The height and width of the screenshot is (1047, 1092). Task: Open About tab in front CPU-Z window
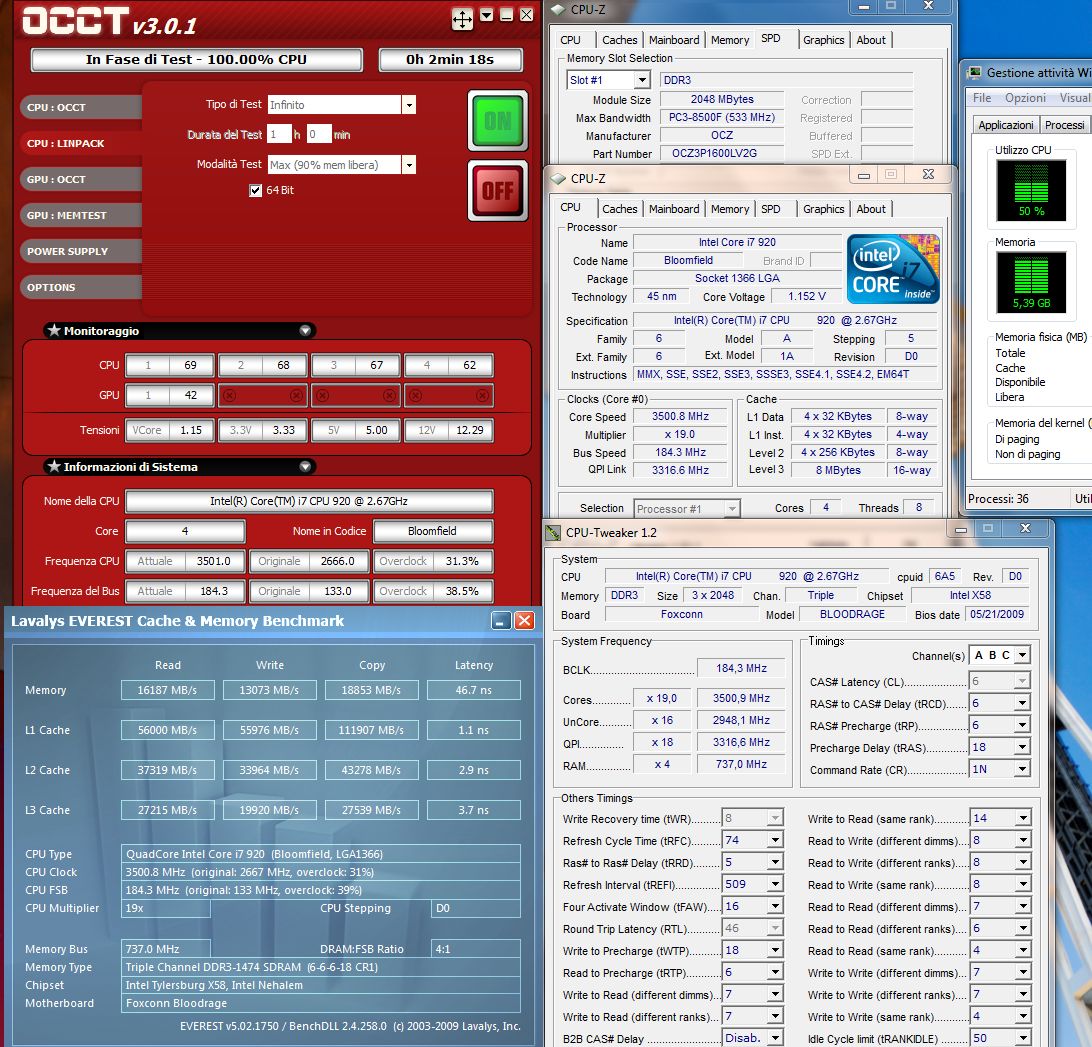(871, 209)
